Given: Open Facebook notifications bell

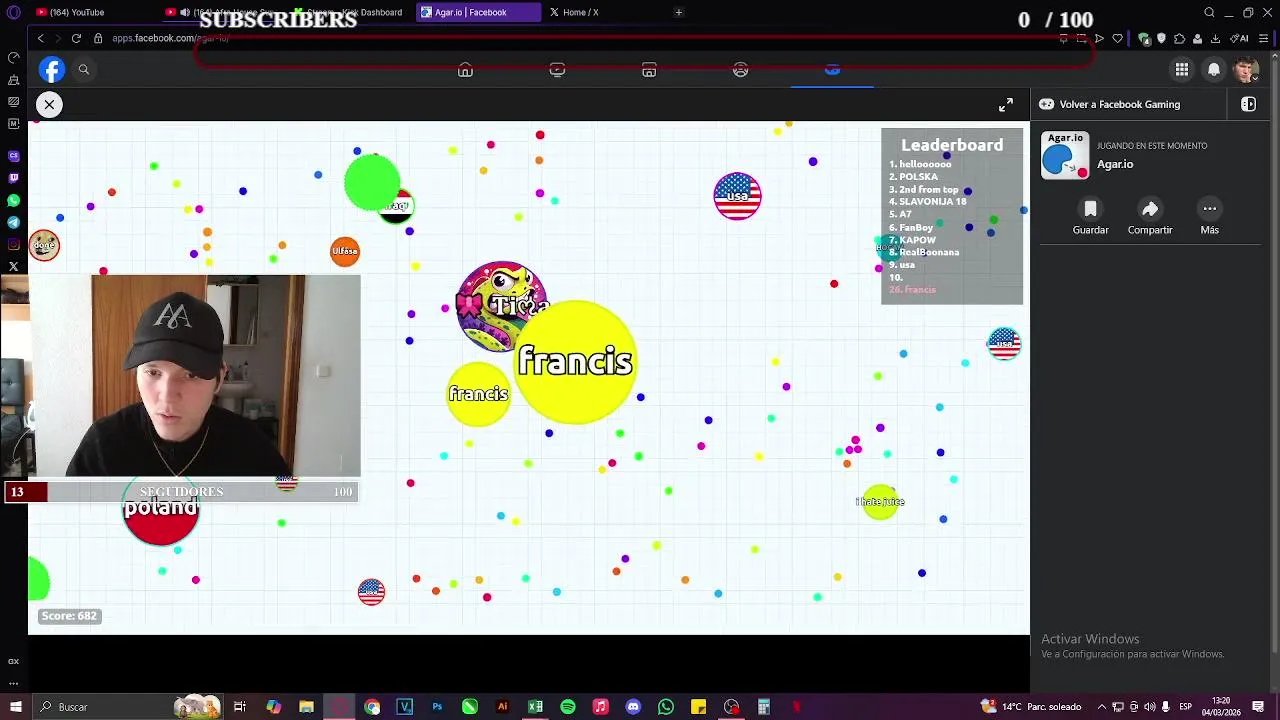Looking at the screenshot, I should click(1214, 69).
